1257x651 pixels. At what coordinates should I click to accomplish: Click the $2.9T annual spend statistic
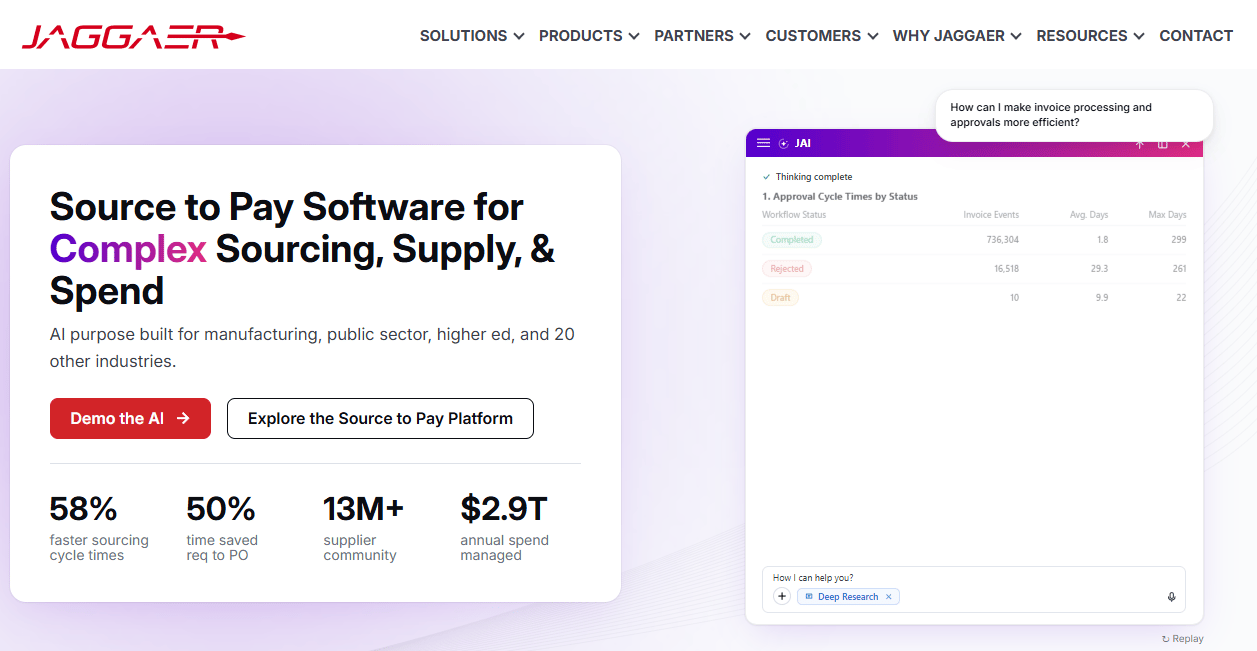(505, 528)
